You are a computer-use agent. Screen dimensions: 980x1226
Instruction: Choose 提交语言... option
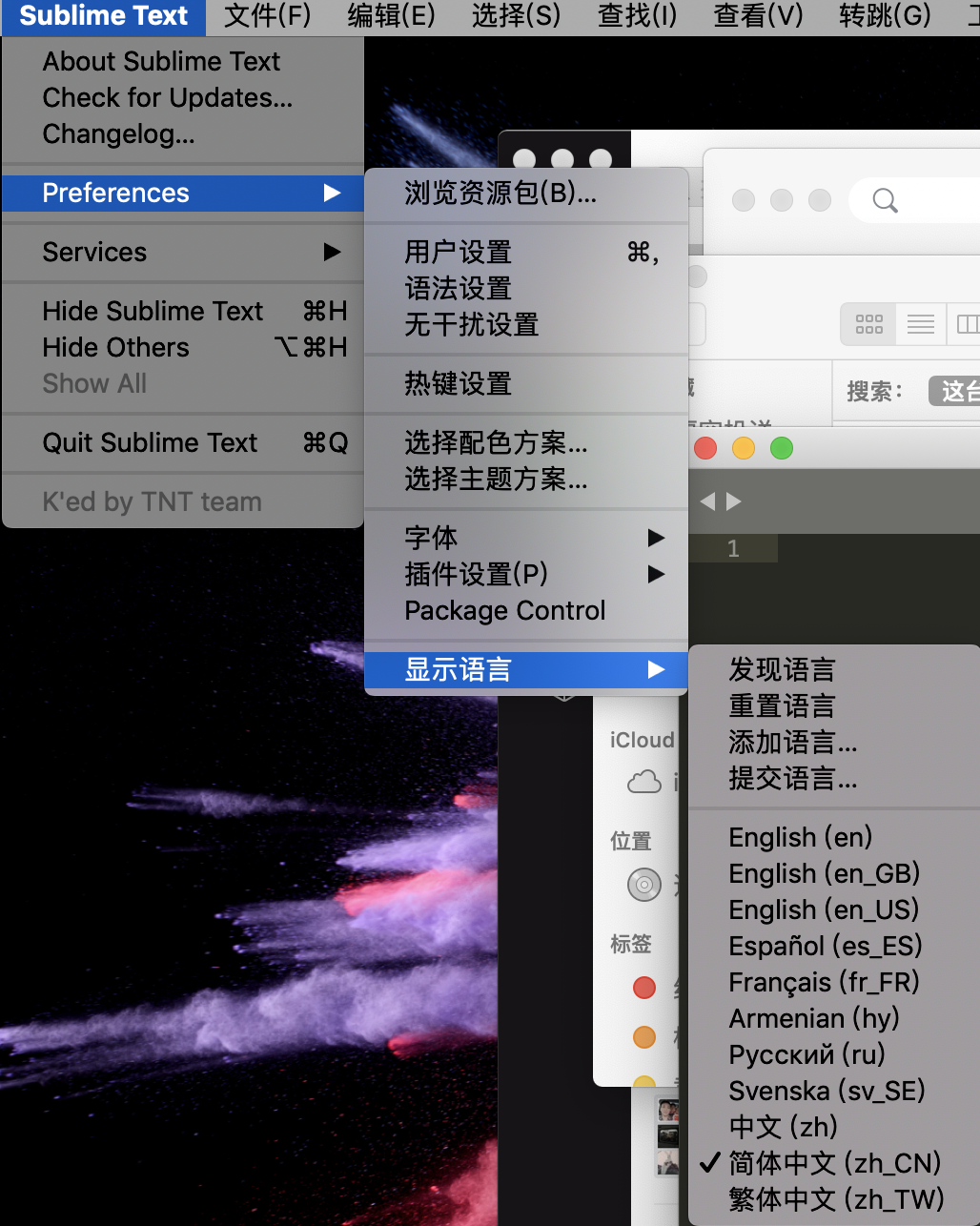point(834,778)
